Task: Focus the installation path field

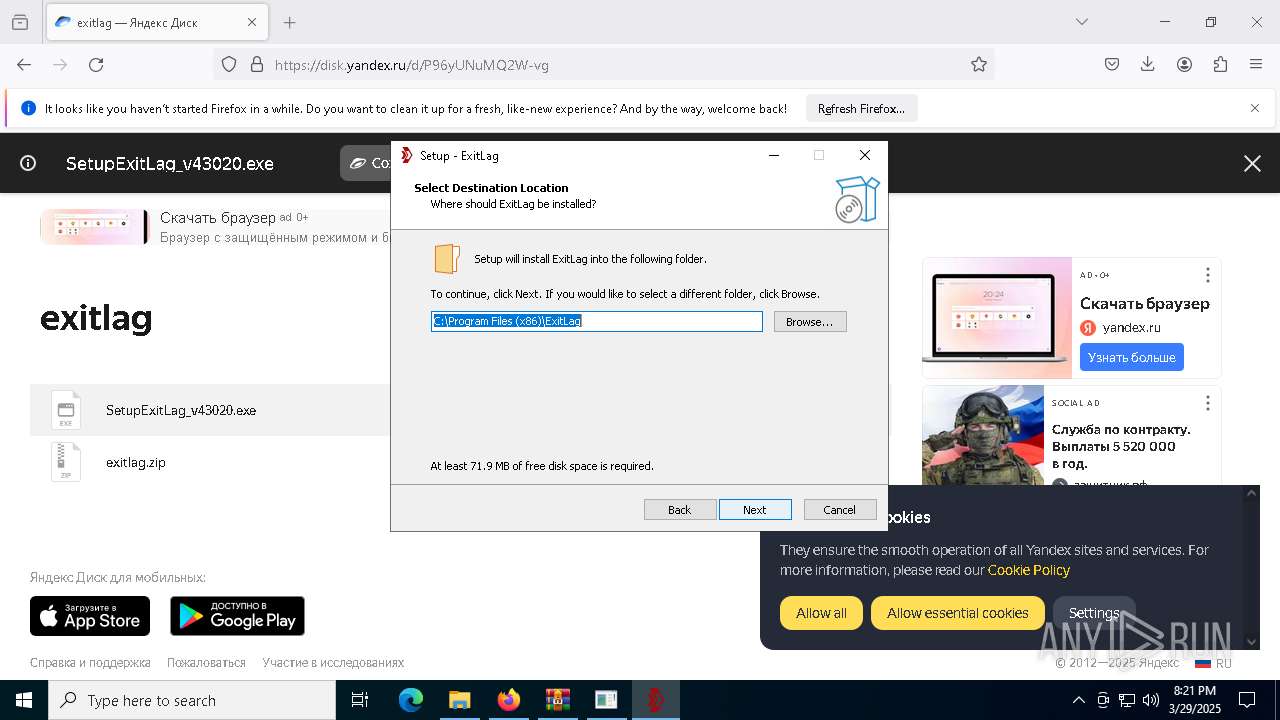Action: pos(597,321)
